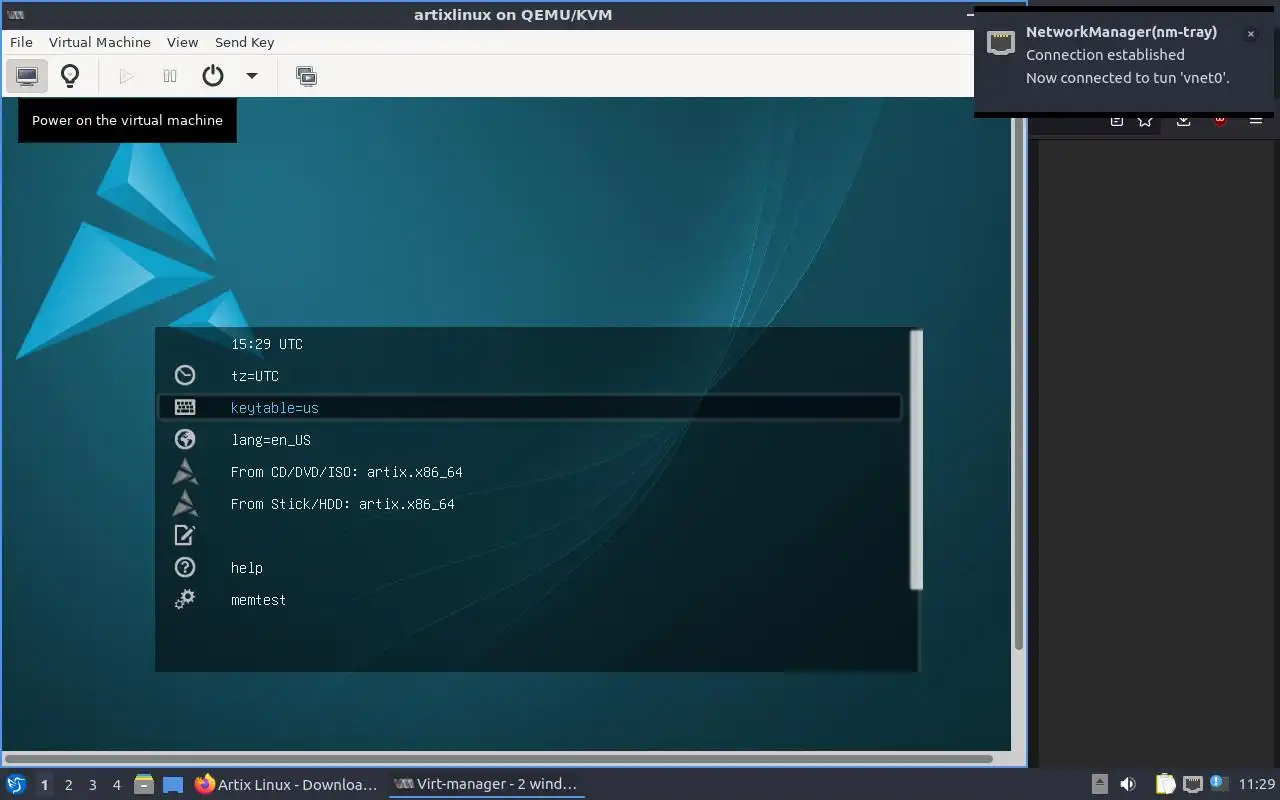1280x800 pixels.
Task: Switch to desktop workspace 3
Action: 92,785
